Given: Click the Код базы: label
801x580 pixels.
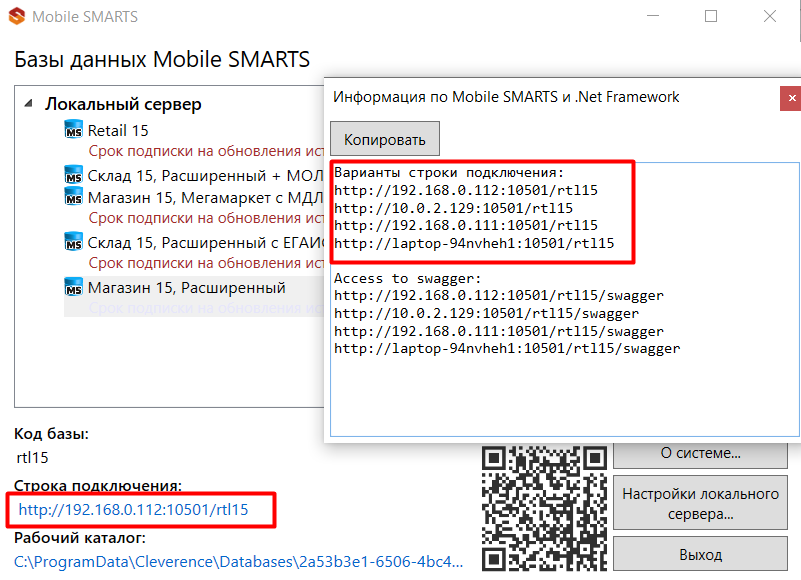Looking at the screenshot, I should (x=51, y=434).
